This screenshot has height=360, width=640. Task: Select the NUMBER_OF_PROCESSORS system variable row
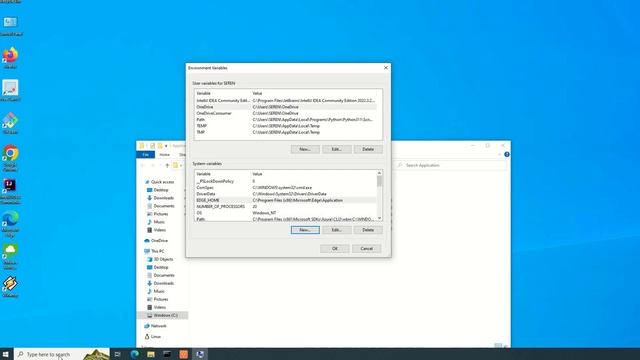(x=286, y=207)
